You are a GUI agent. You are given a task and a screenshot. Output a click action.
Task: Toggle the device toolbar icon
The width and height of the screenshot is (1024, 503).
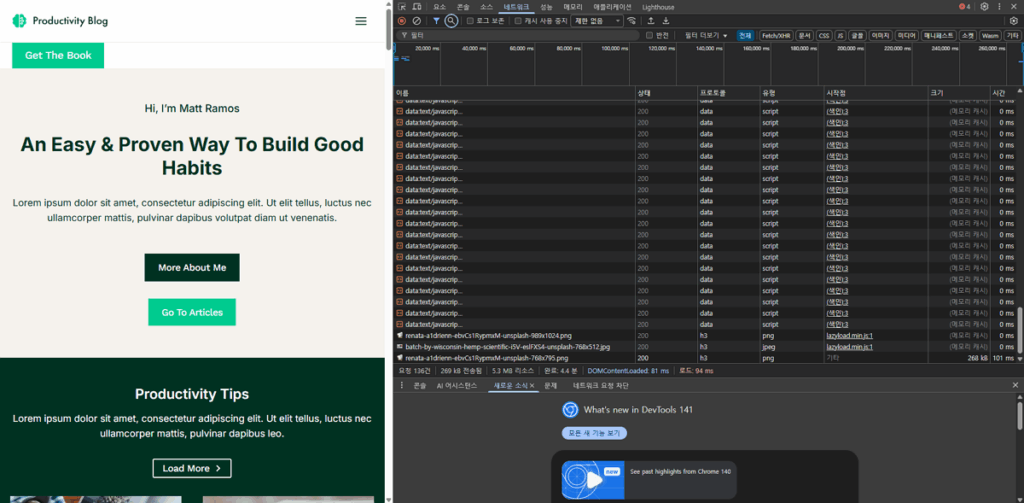(x=416, y=6)
